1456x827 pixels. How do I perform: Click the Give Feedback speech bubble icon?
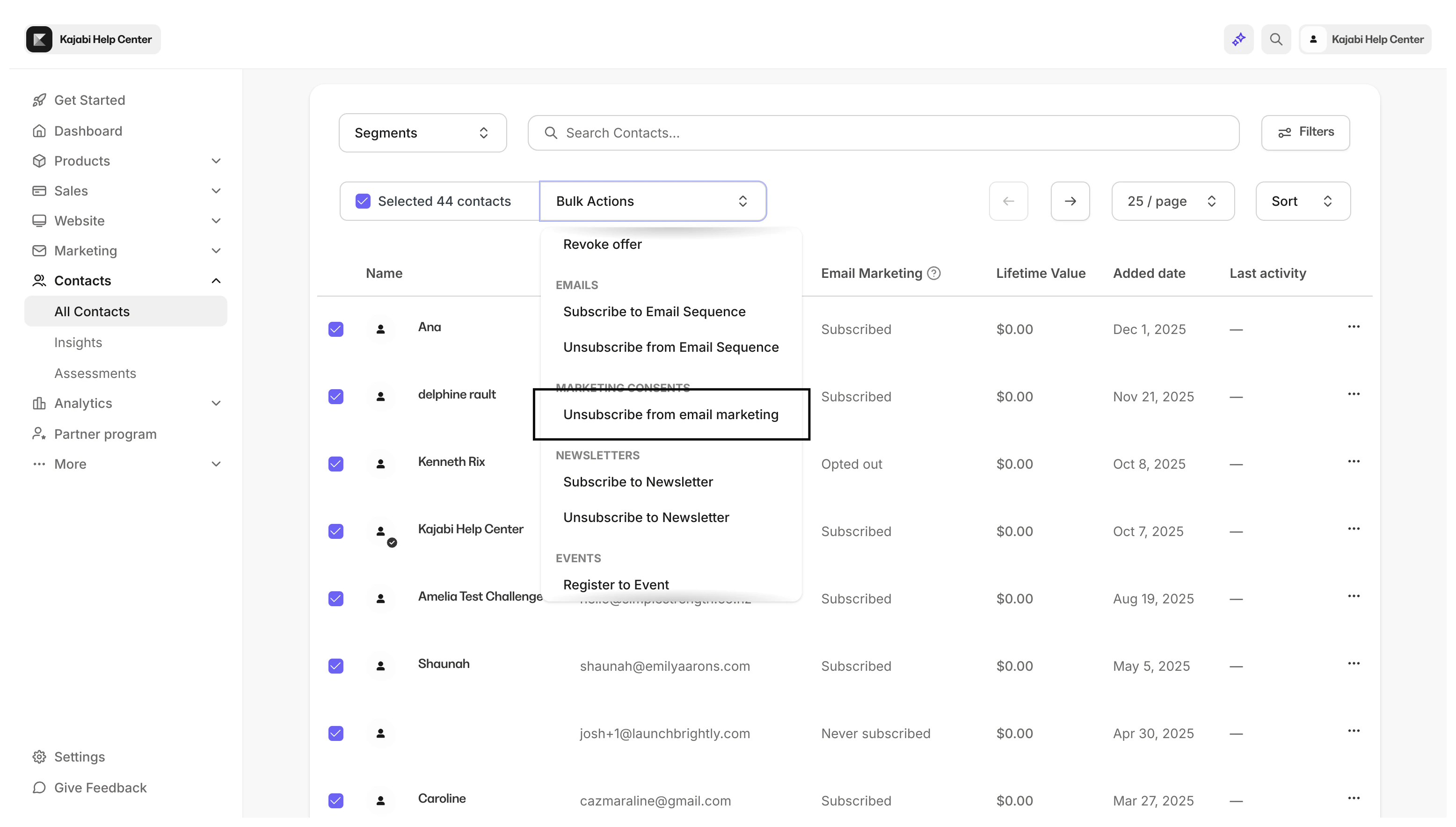point(39,788)
